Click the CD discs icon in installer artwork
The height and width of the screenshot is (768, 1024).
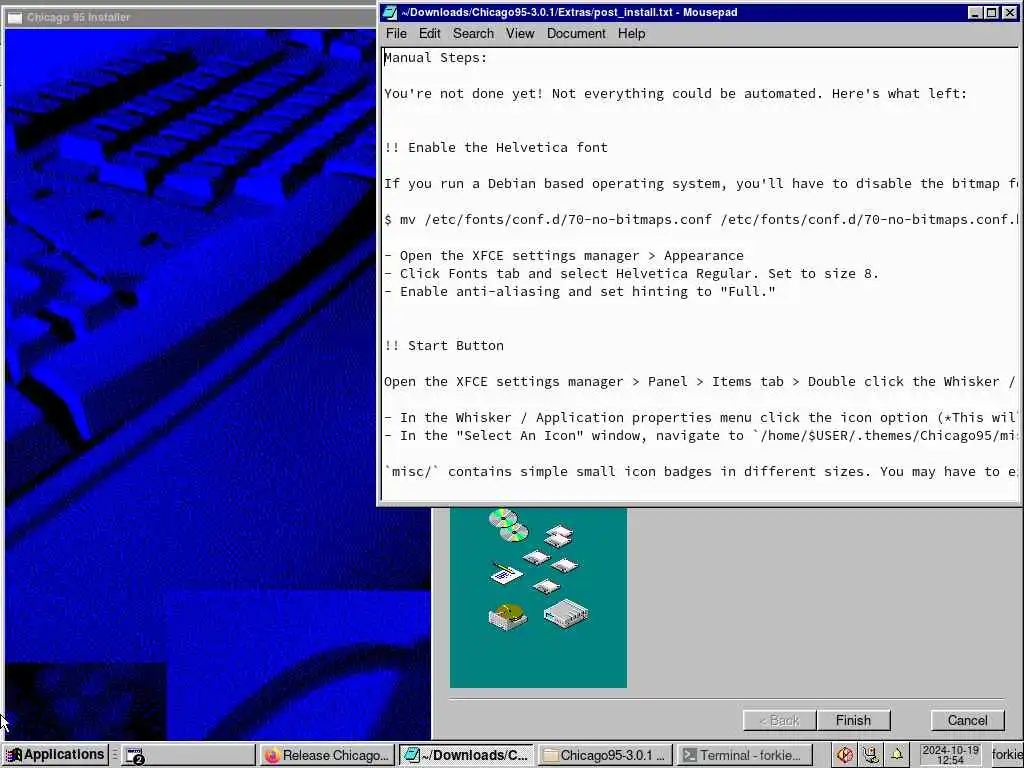tap(509, 525)
